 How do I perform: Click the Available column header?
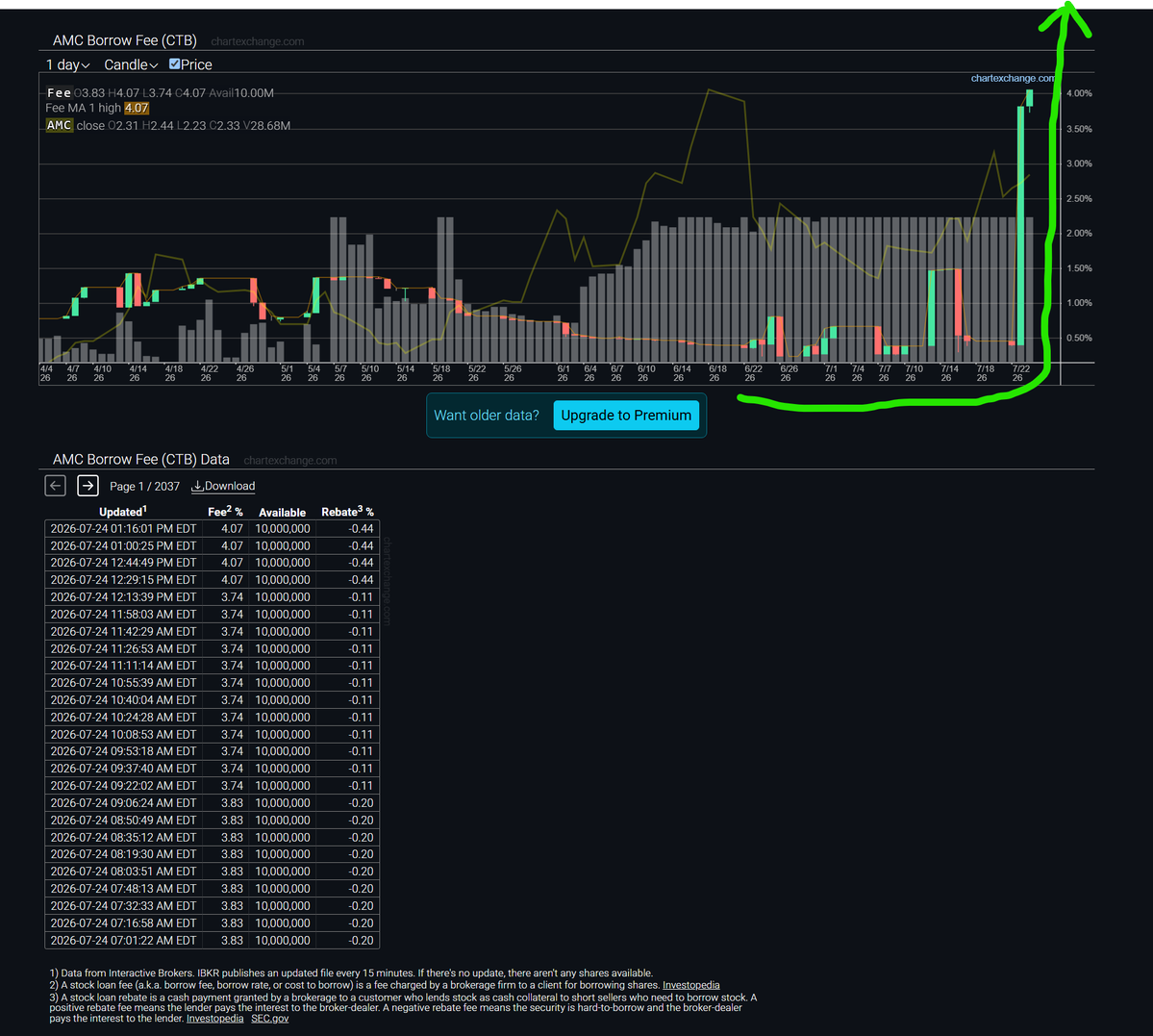(x=283, y=512)
